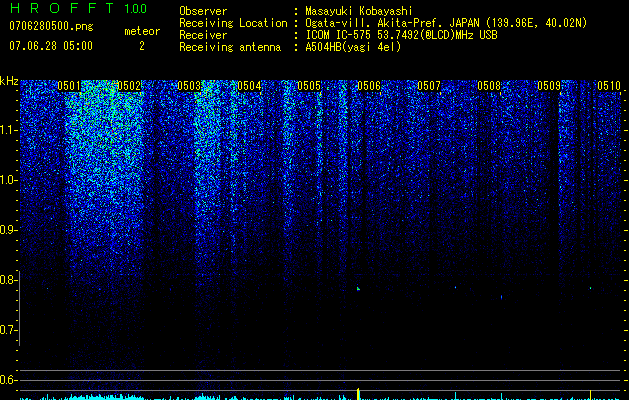Select the ICOM IC-575 receiver text
The image size is (629, 400).
[401, 35]
